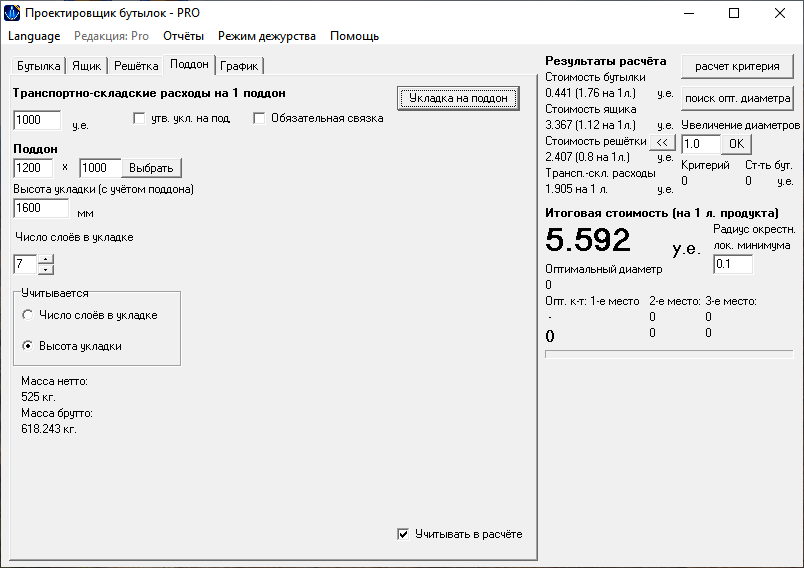Switch to the График tab
This screenshot has height=568, width=804.
pos(239,66)
